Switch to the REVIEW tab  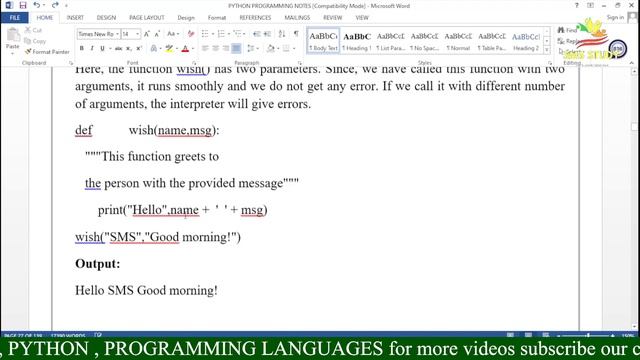pos(333,18)
